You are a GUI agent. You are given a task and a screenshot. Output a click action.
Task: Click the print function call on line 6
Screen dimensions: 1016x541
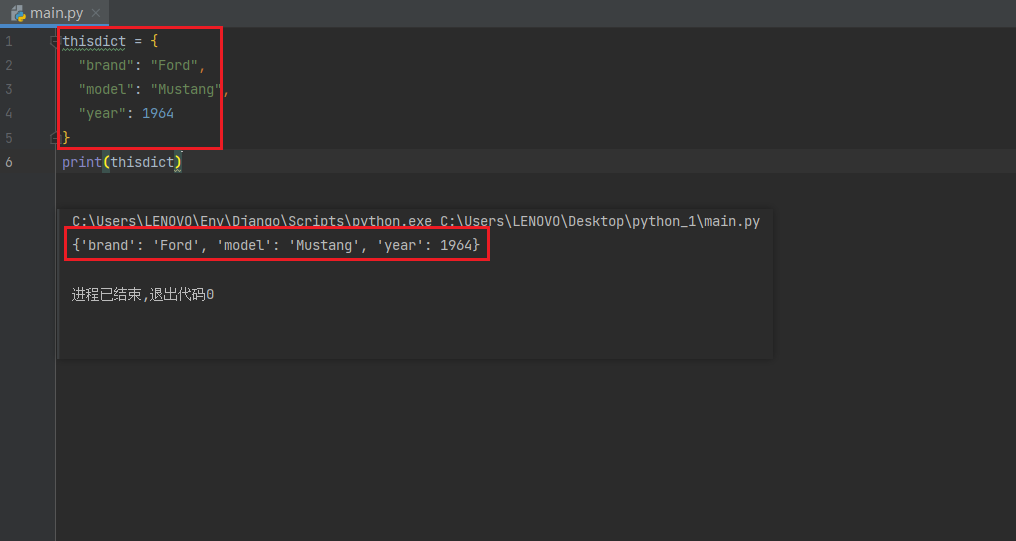point(82,162)
